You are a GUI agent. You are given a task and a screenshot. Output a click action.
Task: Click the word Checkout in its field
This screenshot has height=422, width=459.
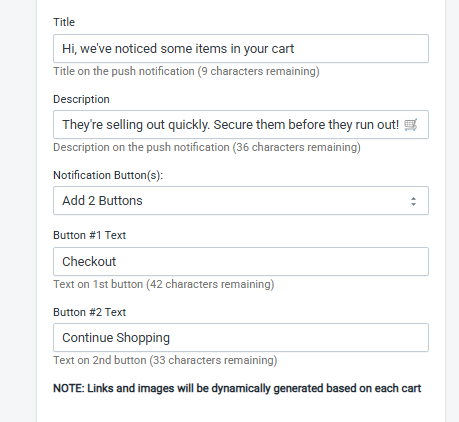pos(89,262)
